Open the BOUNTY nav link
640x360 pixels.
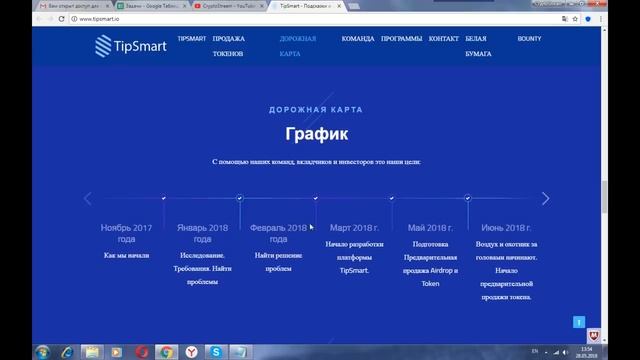click(529, 38)
